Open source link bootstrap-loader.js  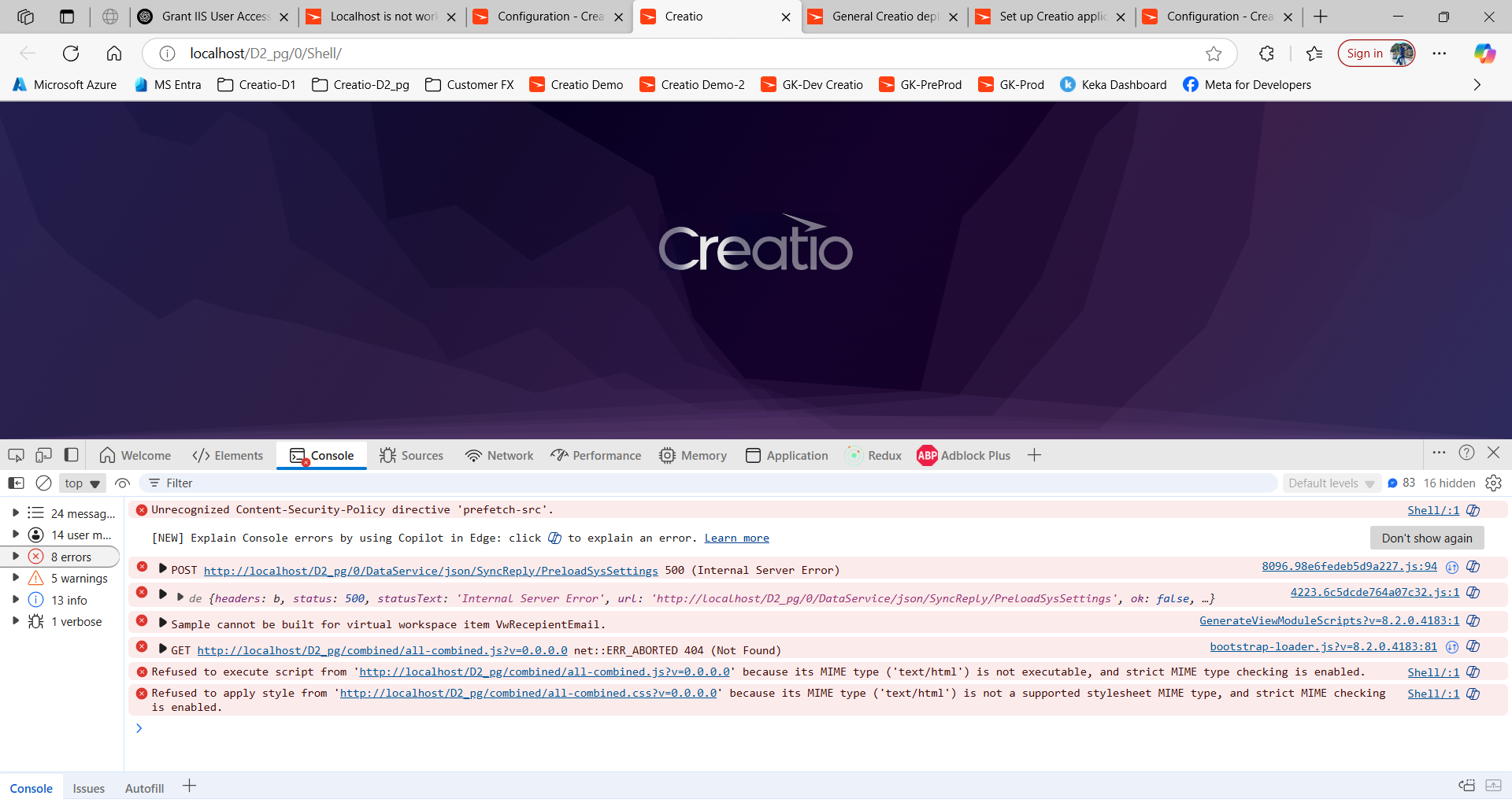(1324, 647)
